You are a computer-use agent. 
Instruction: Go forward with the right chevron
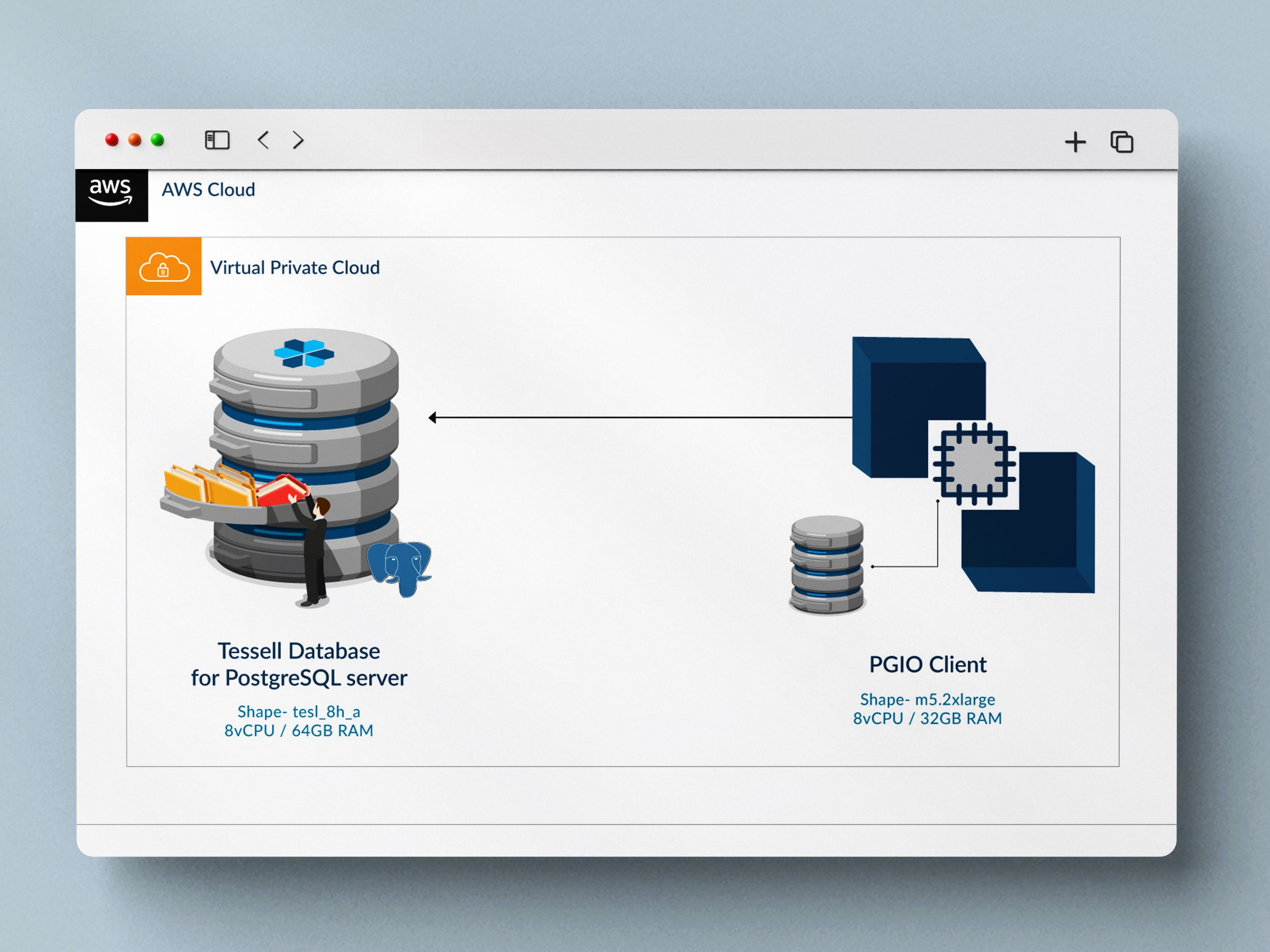pyautogui.click(x=298, y=140)
